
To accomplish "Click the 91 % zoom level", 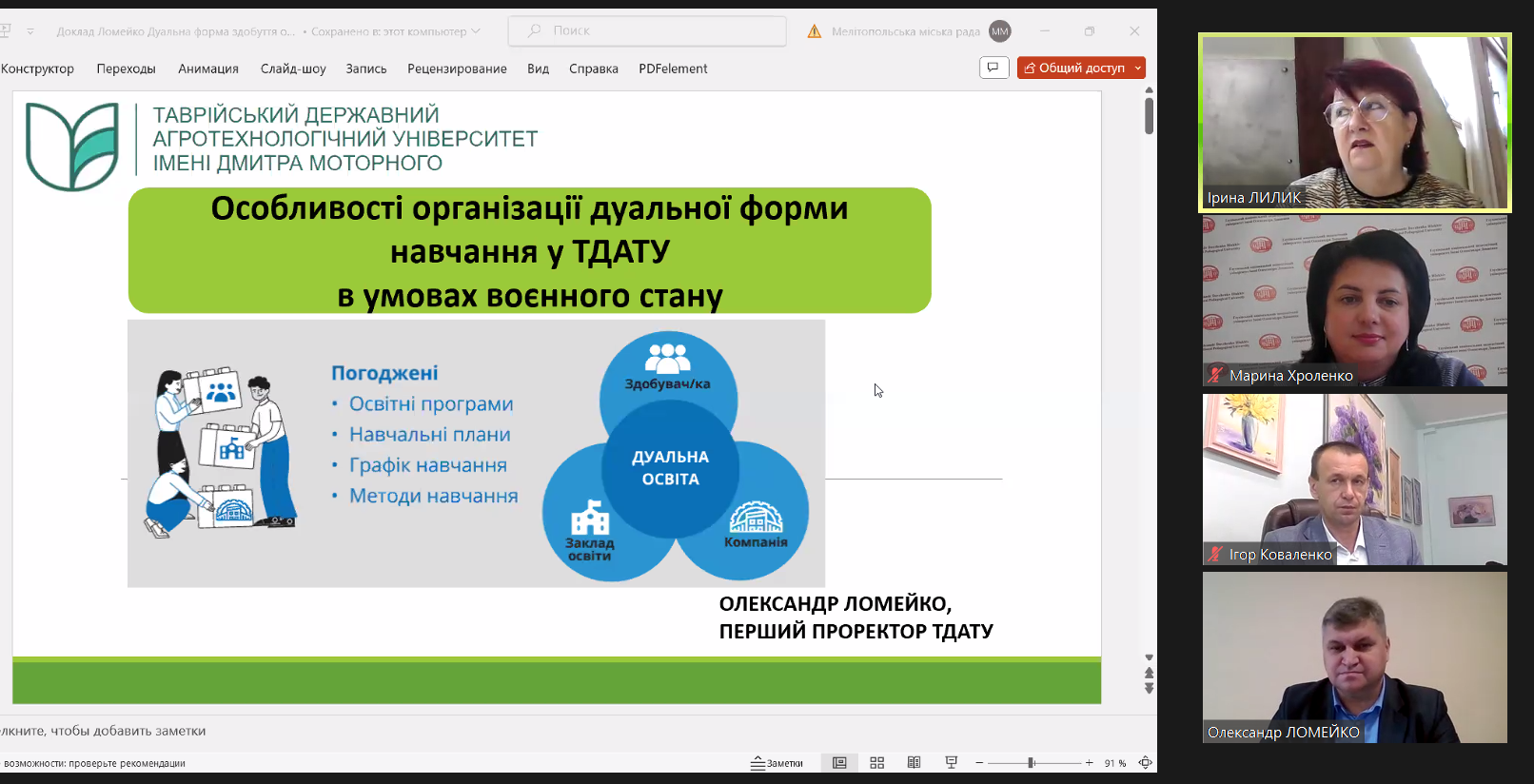I will (x=1115, y=763).
